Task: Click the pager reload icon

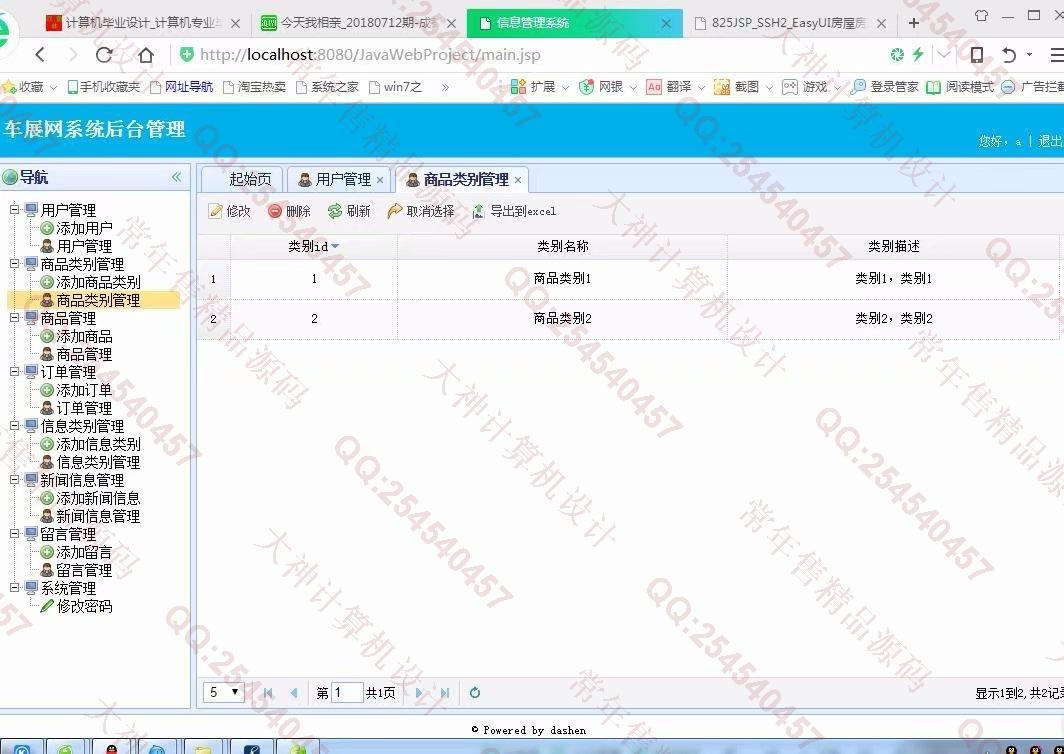Action: point(475,693)
